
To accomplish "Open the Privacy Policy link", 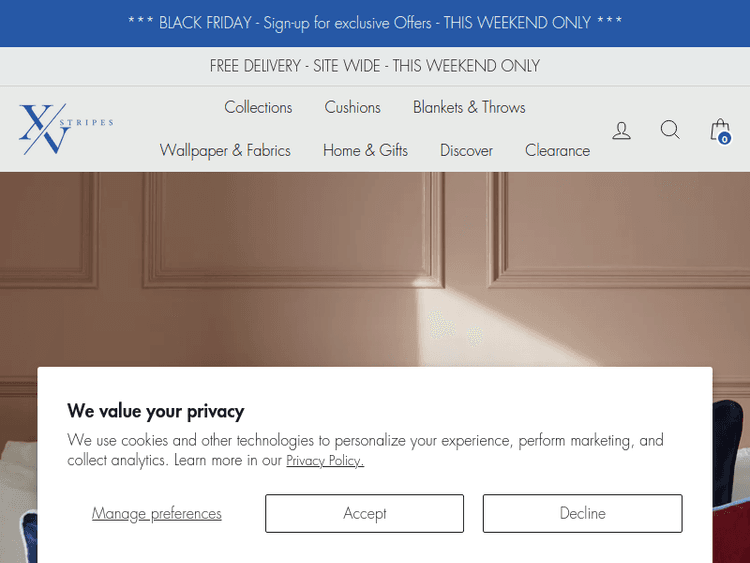I will pyautogui.click(x=325, y=461).
